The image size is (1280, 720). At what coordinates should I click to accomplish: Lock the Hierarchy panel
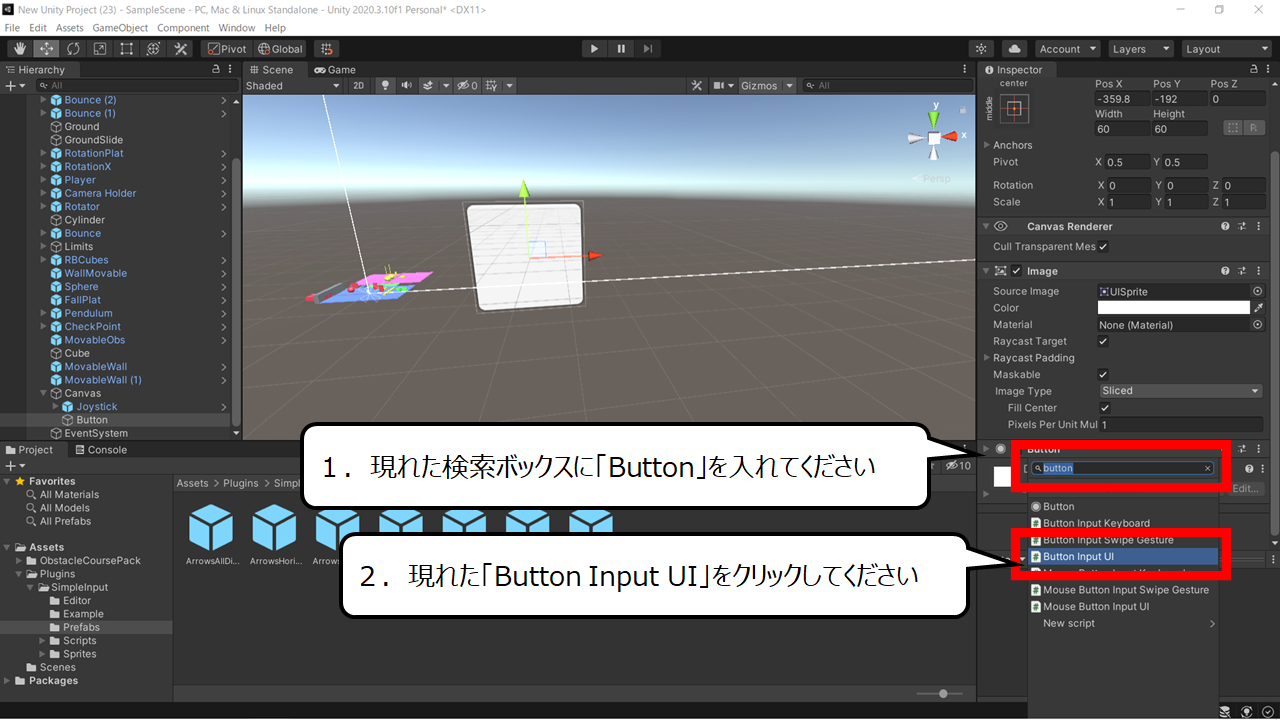[216, 70]
